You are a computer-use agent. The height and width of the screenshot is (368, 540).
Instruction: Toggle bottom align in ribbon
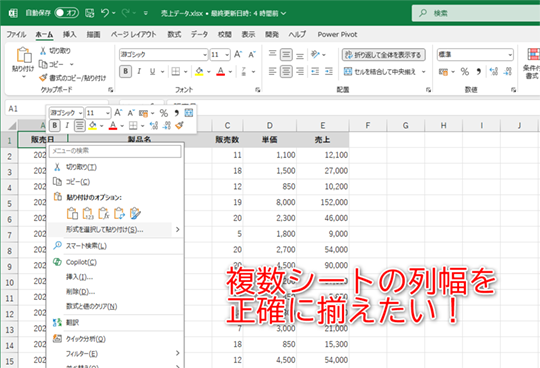tap(300, 55)
